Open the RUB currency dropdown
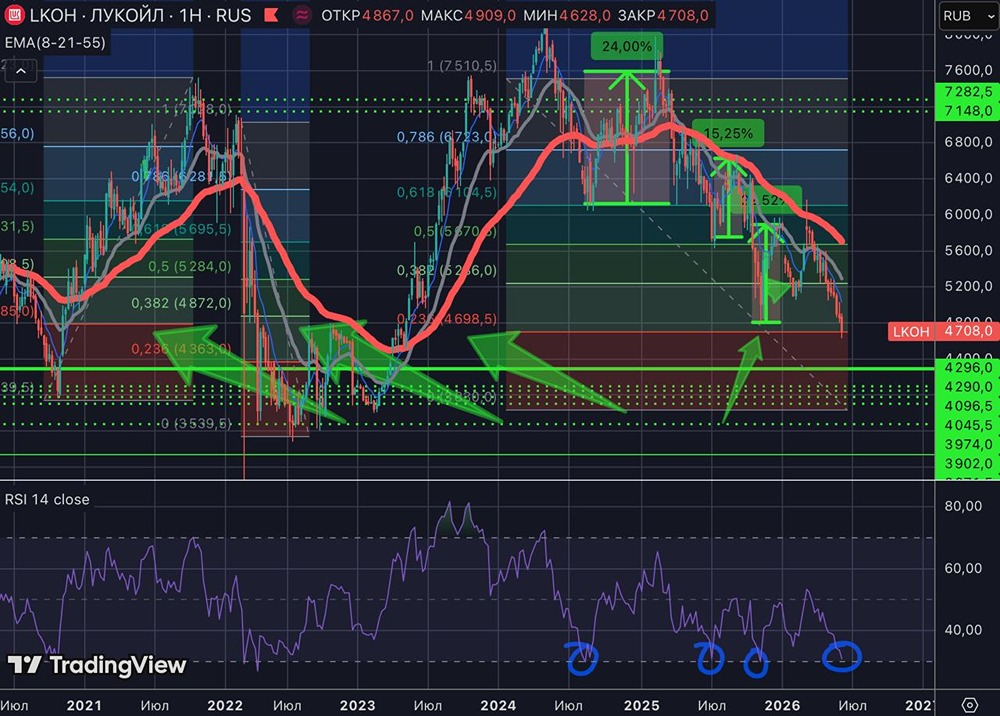The image size is (1000, 716). point(968,16)
